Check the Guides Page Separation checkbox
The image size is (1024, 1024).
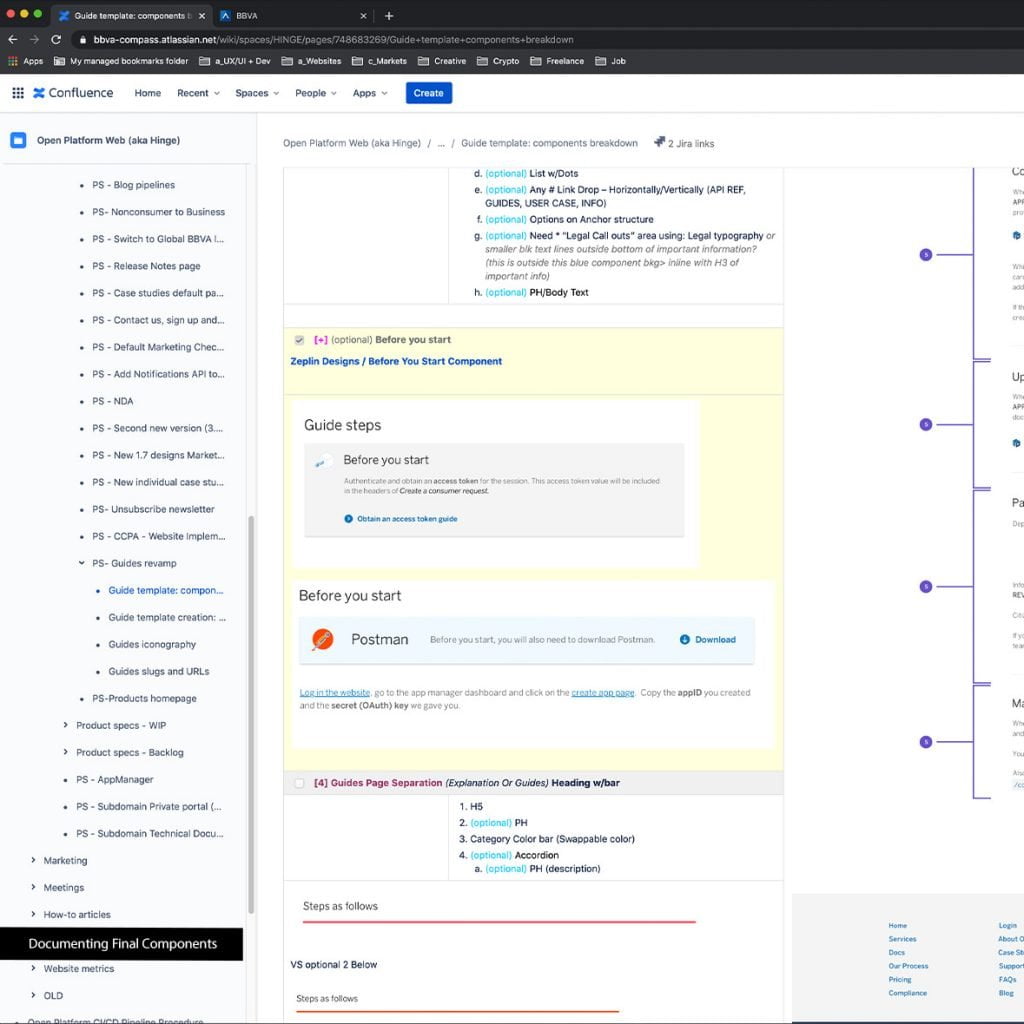coord(299,783)
